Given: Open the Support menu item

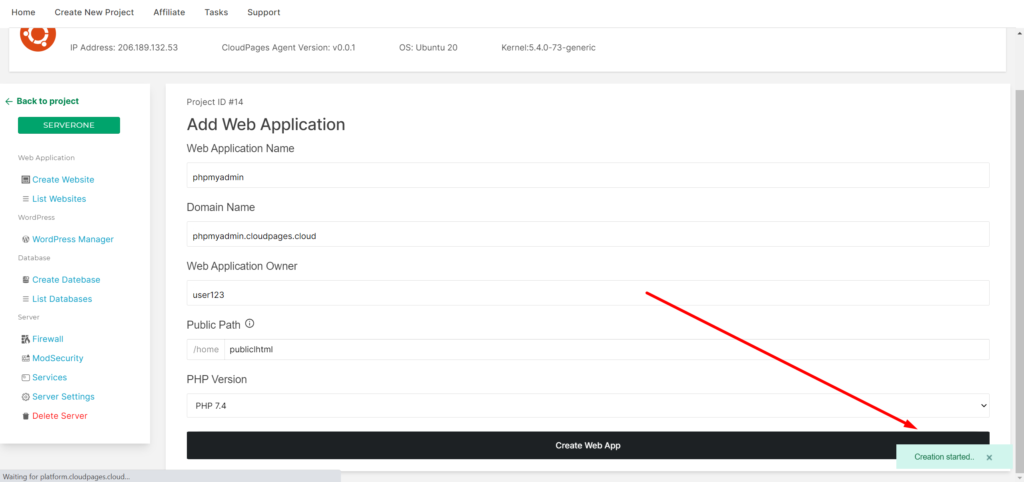Looking at the screenshot, I should 264,12.
